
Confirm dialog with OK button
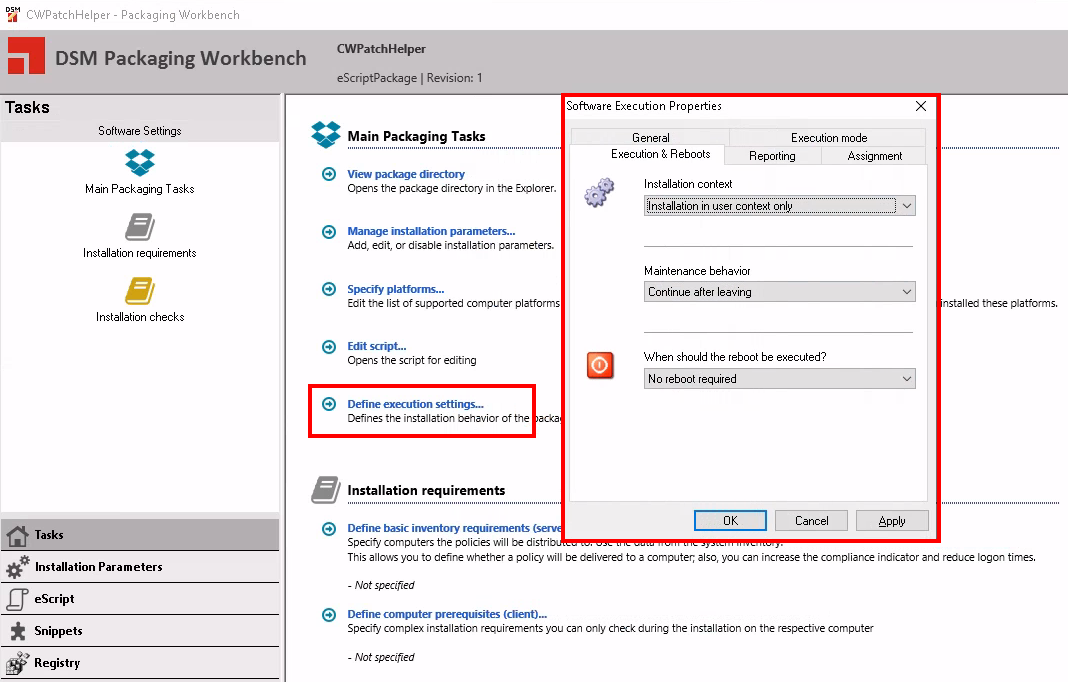(730, 521)
